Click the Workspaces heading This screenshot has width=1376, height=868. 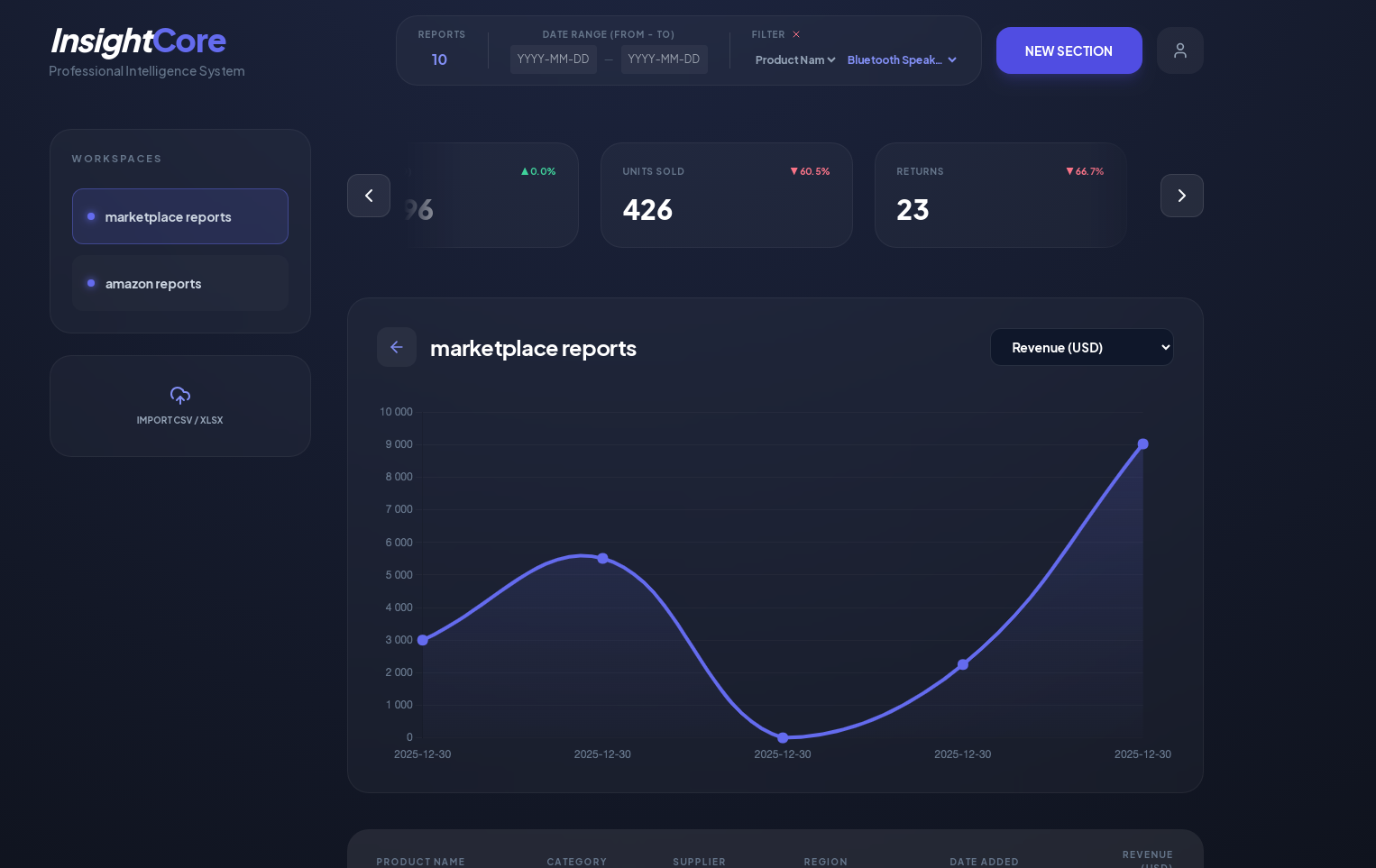click(x=117, y=159)
